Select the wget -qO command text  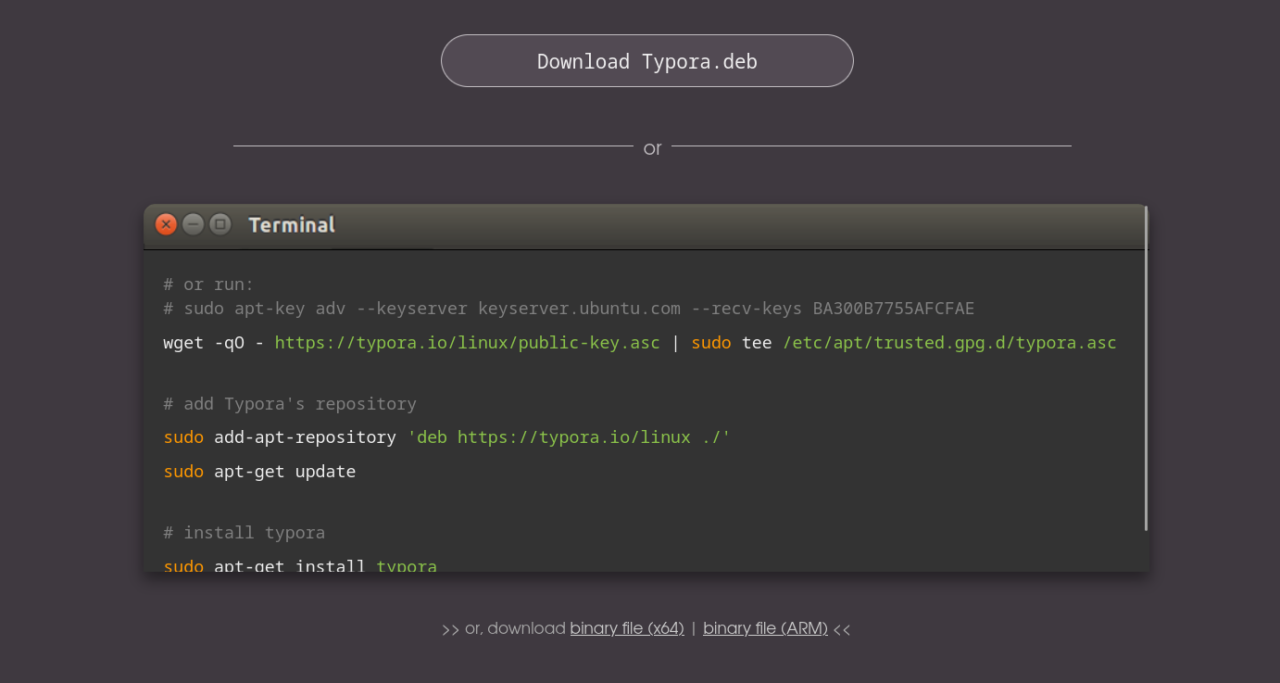(200, 342)
